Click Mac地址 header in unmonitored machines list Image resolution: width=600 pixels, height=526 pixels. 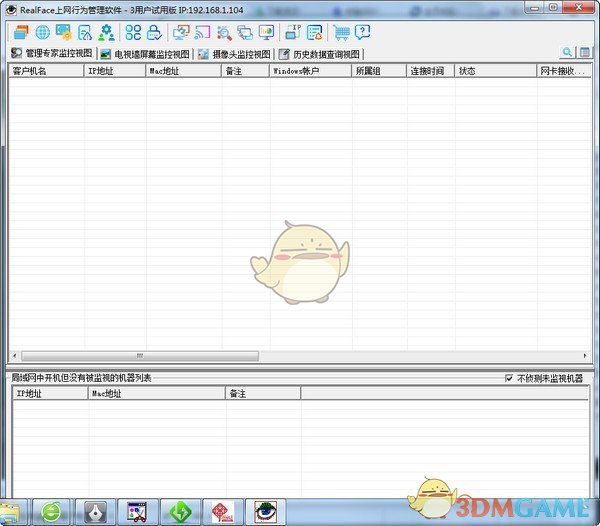click(x=157, y=394)
